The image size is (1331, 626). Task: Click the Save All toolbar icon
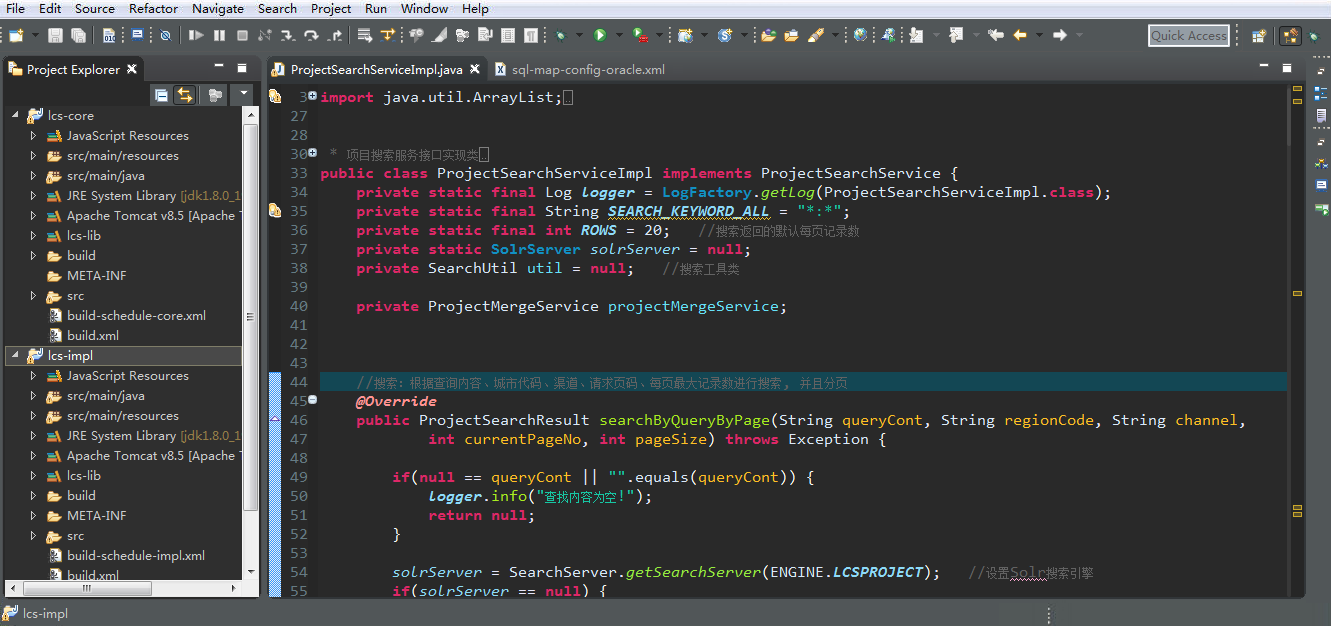click(78, 35)
